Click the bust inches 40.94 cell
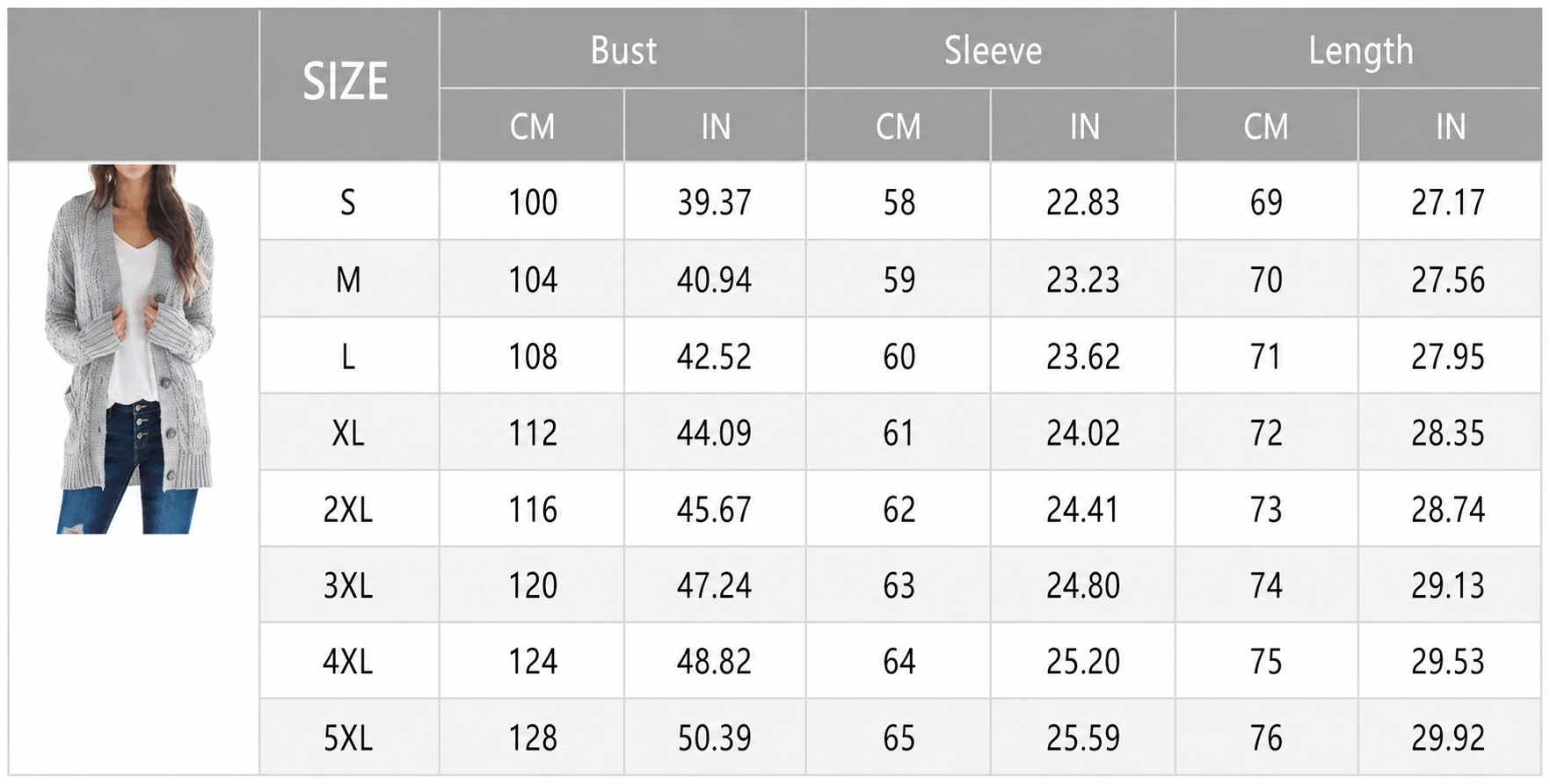The height and width of the screenshot is (784, 1550). [715, 279]
